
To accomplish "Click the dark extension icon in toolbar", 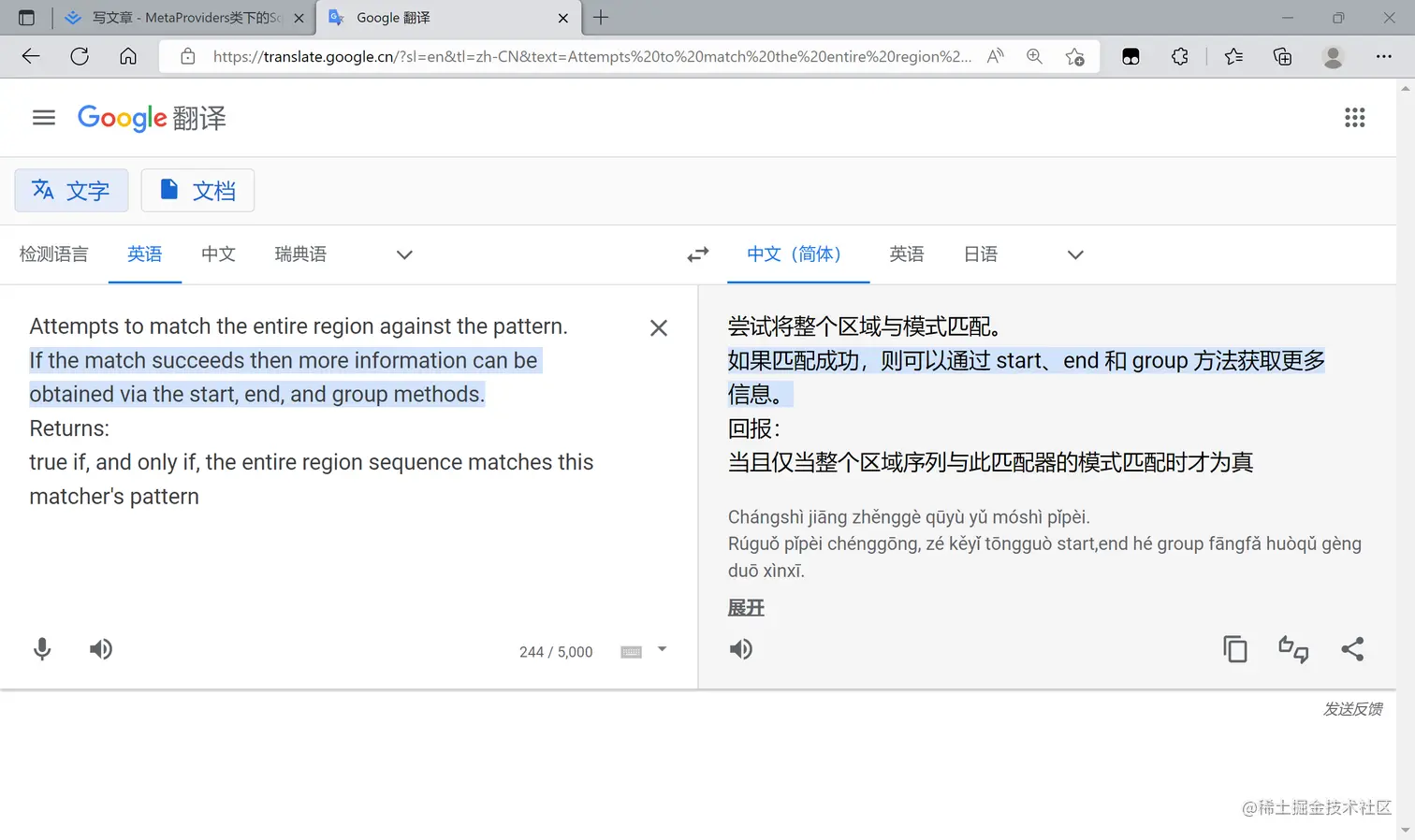I will (1131, 56).
